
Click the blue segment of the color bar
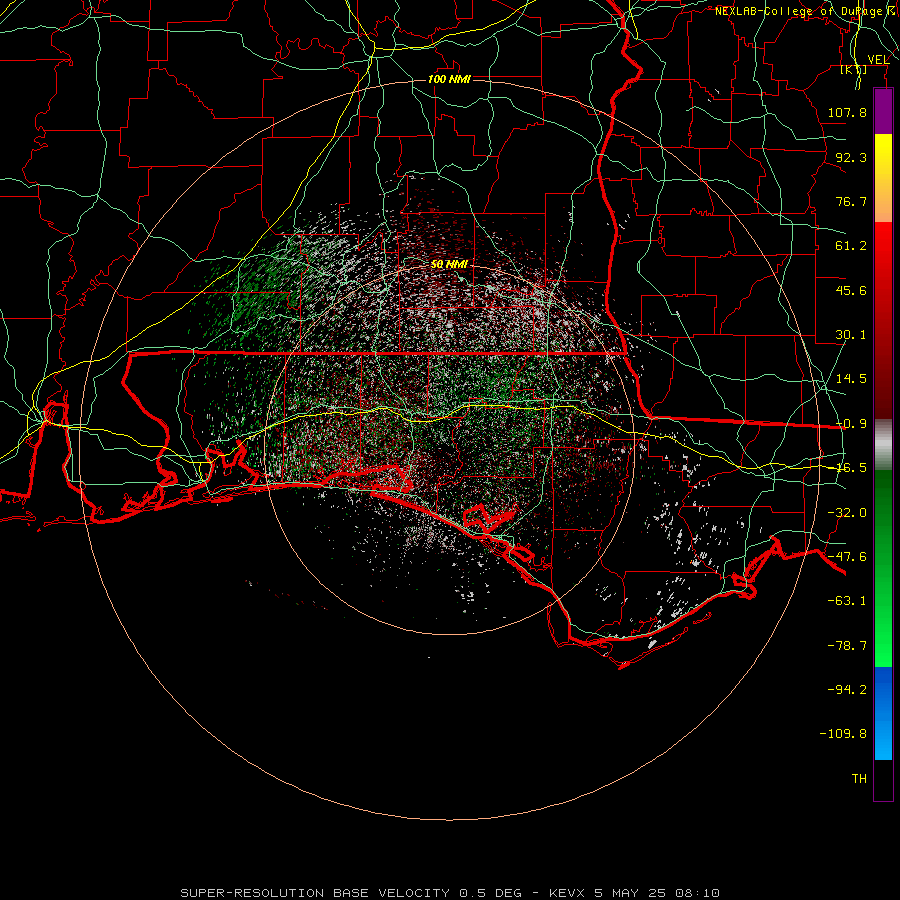883,713
